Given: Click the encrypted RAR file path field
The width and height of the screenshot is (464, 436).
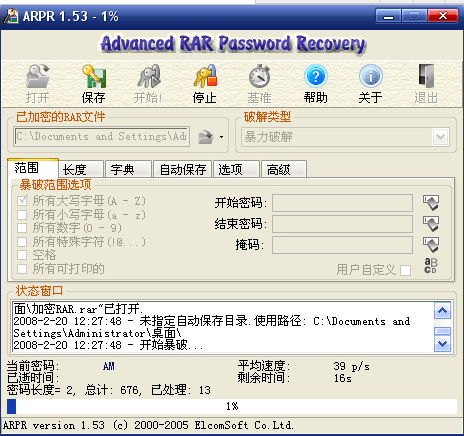Looking at the screenshot, I should click(102, 136).
